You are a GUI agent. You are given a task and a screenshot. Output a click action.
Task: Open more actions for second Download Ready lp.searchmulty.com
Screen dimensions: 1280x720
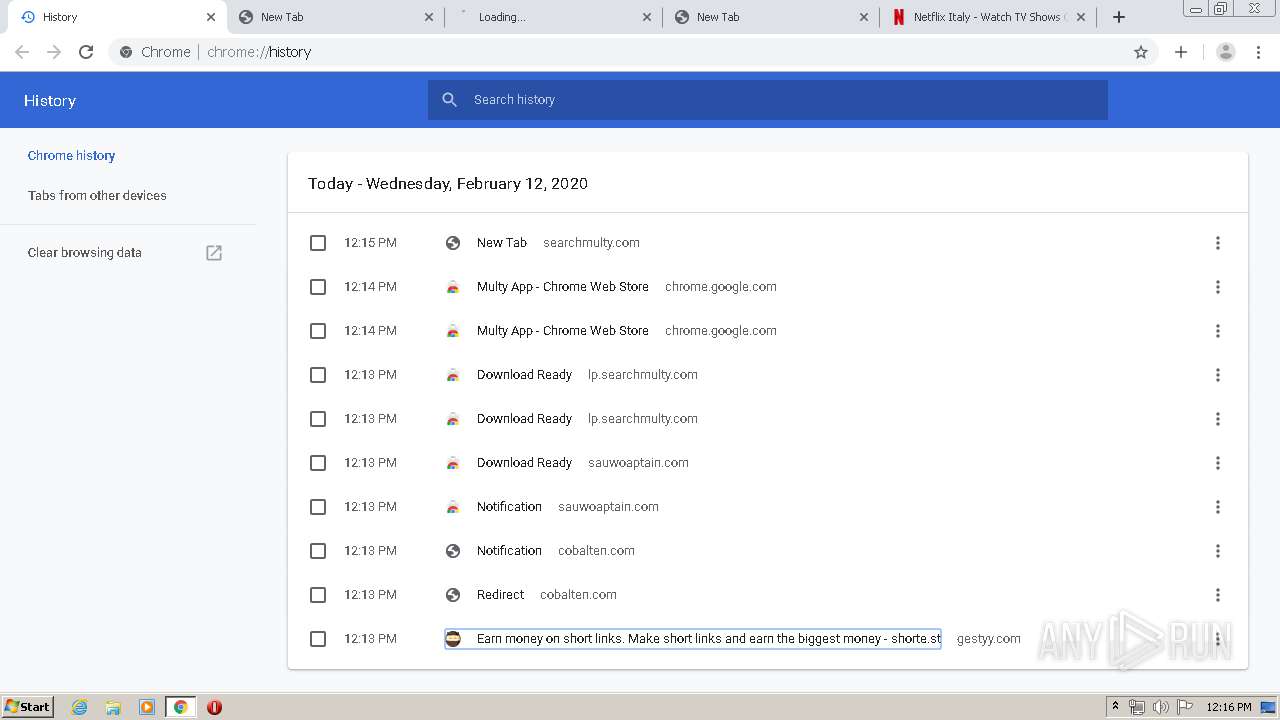tap(1218, 419)
